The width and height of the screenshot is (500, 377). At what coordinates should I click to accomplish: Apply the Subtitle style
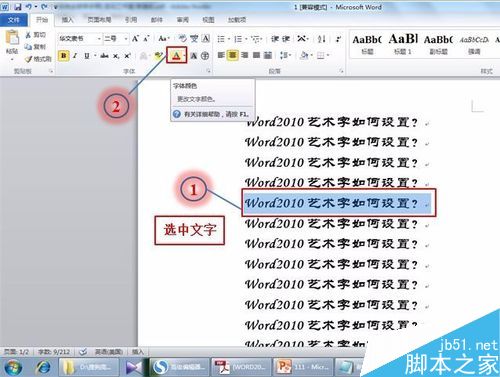coord(438,44)
